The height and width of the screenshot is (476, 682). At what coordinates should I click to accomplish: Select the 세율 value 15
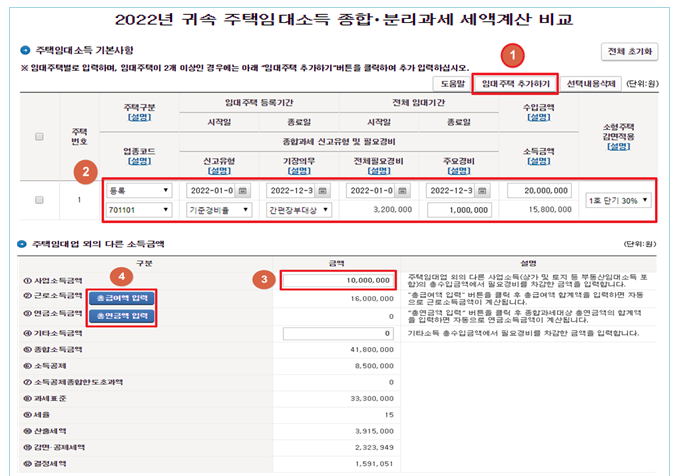(389, 415)
